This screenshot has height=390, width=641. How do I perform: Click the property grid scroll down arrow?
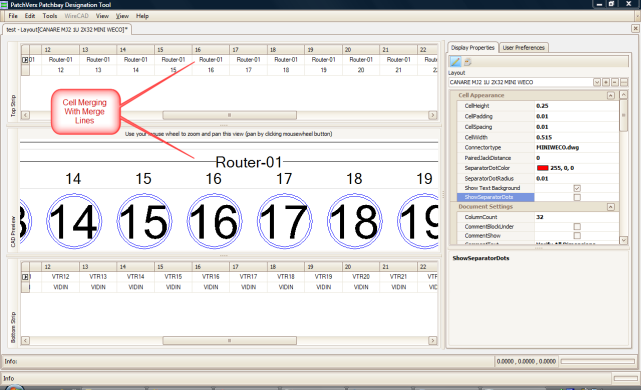(623, 240)
